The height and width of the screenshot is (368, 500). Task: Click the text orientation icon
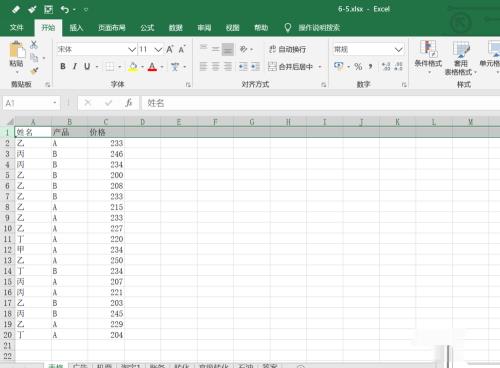[244, 49]
